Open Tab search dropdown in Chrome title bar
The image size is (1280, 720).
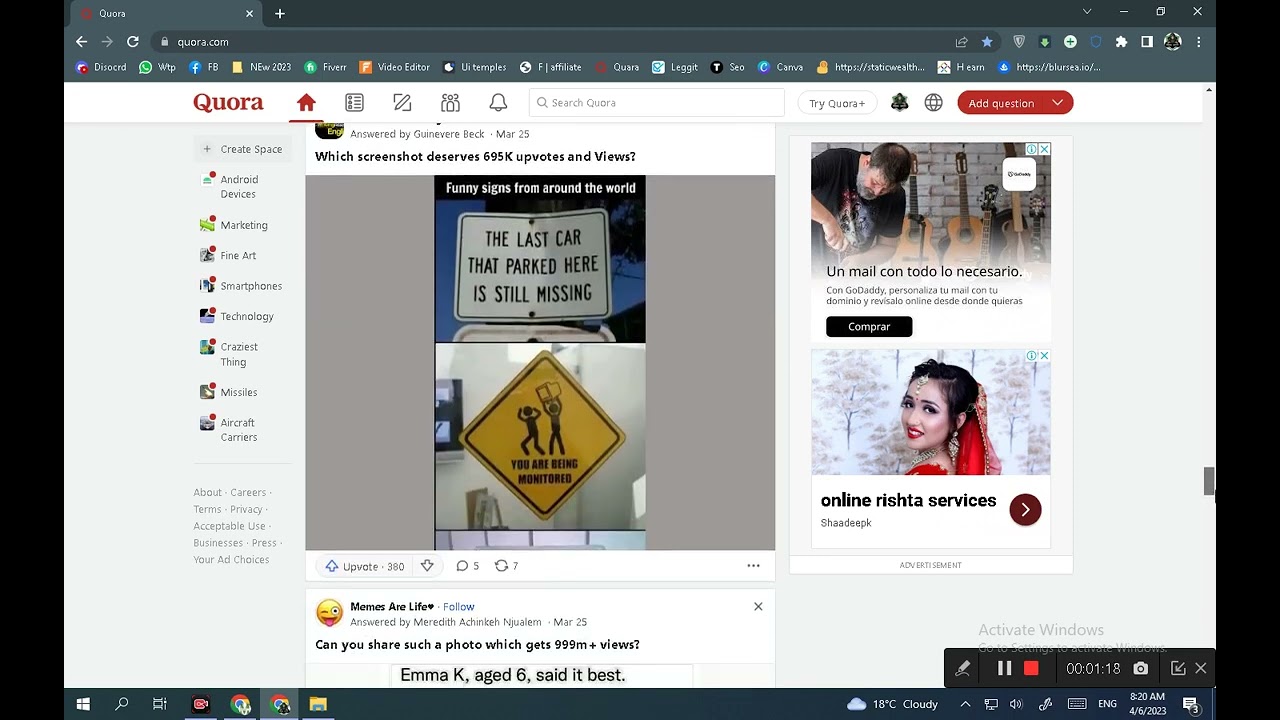[1087, 12]
